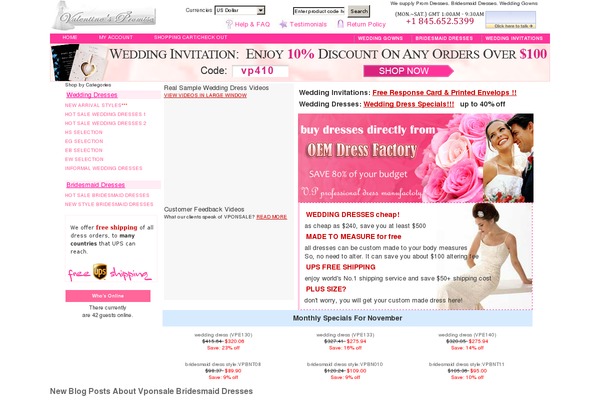Open Wedding Dress Specials link
Screen dimensions: 600x400
(409, 104)
